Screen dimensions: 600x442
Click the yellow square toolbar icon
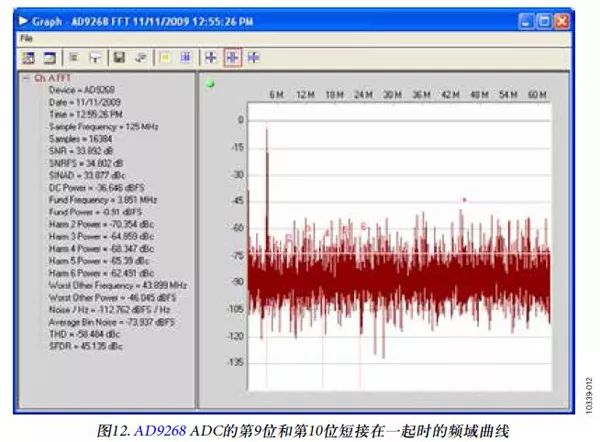[165, 58]
